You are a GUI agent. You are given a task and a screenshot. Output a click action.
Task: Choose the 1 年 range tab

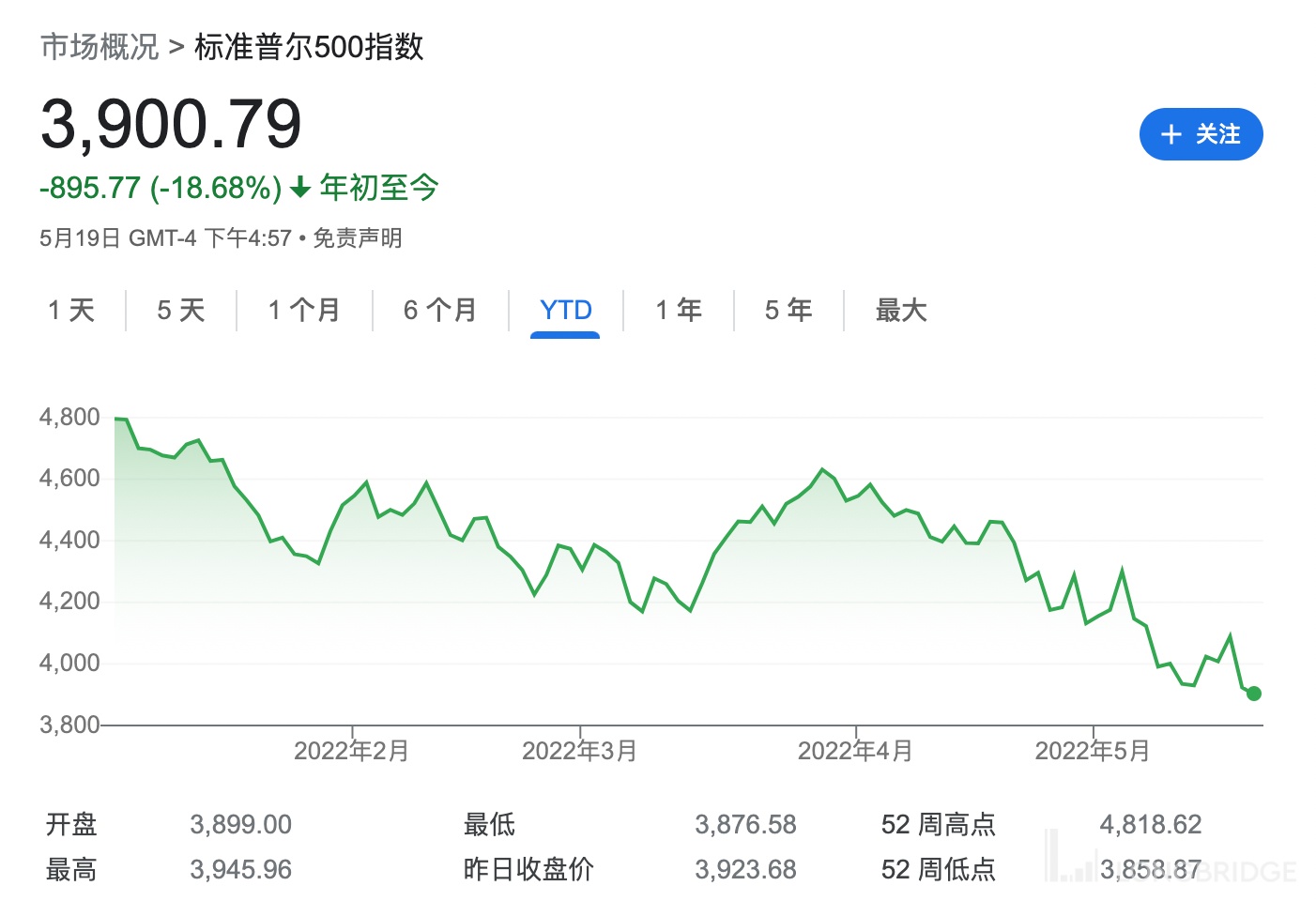(x=679, y=310)
